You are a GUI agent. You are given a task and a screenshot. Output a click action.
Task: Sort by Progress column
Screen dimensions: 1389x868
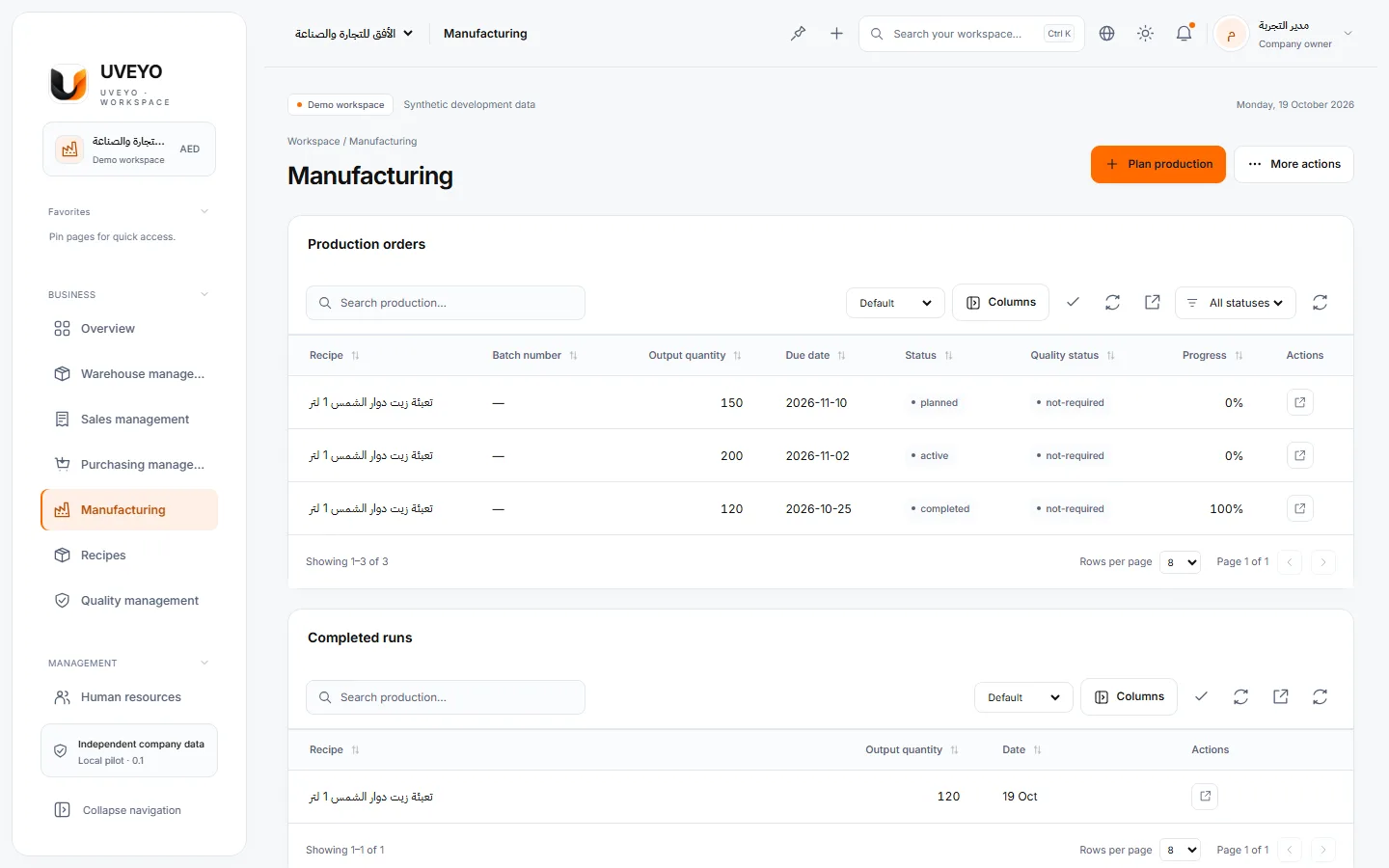[1212, 355]
